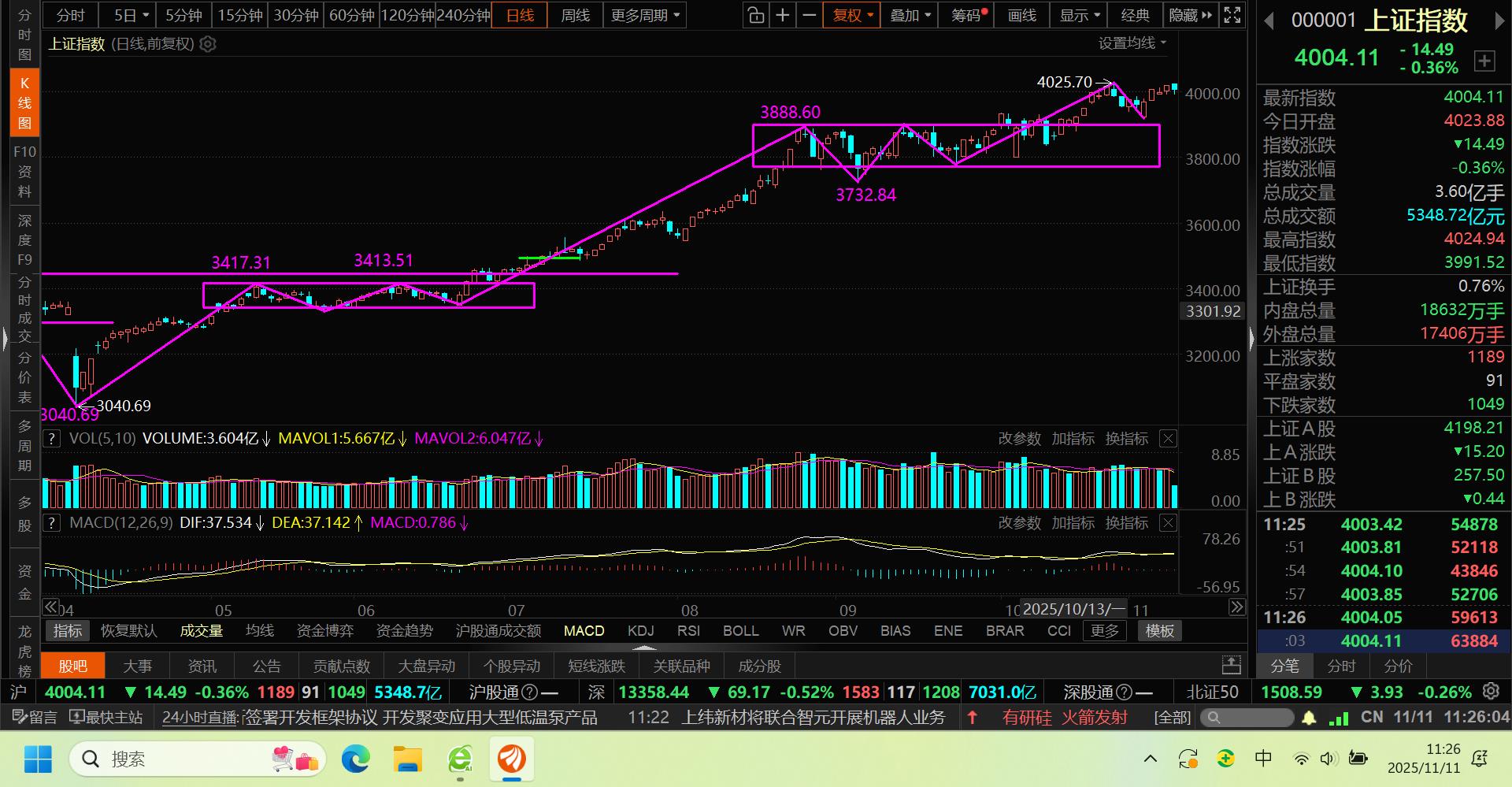Enter fullscreen chart view icon
Screen dimensions: 1512x787
coord(1232,15)
